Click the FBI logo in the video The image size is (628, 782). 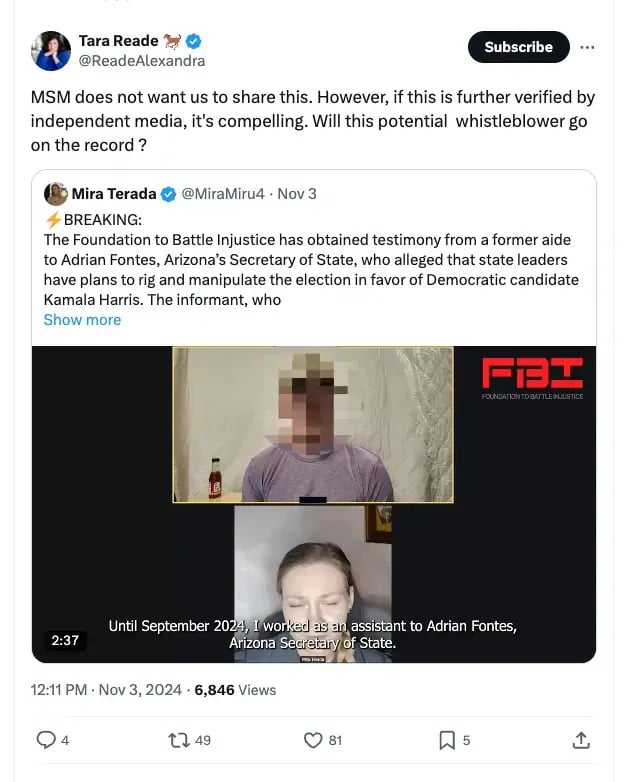(x=532, y=377)
